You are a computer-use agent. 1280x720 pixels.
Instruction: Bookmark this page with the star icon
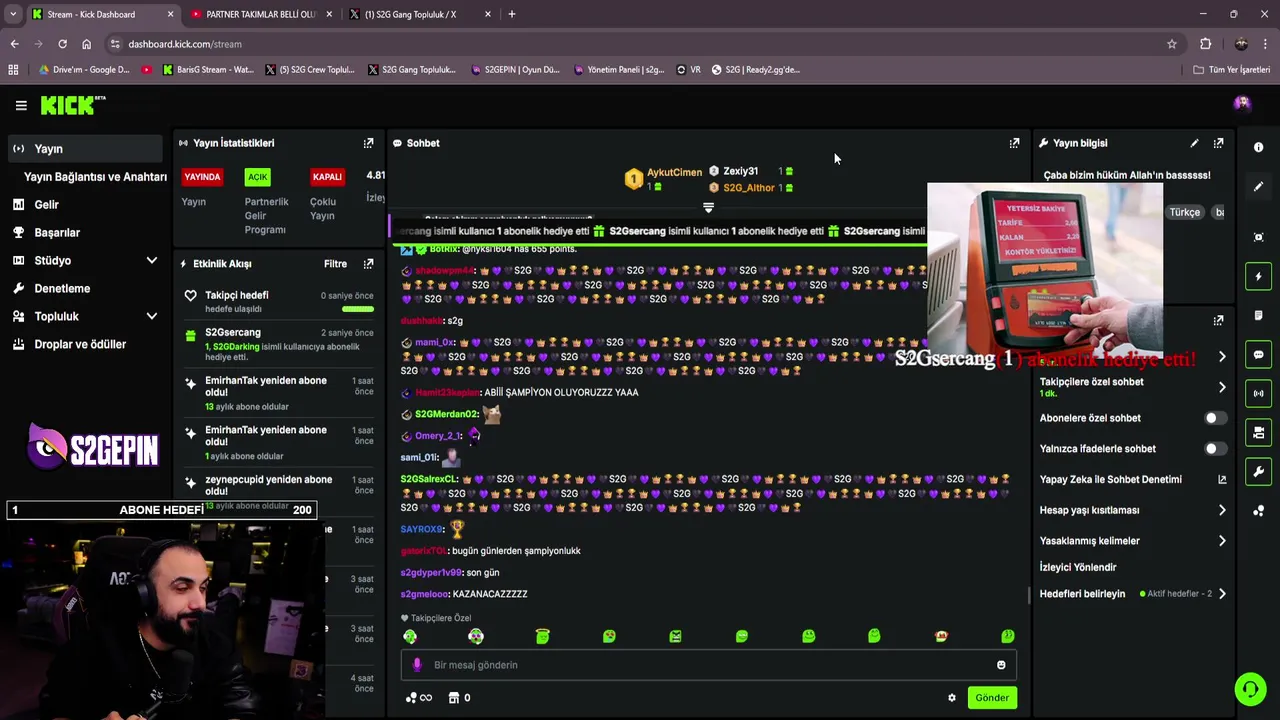1172,44
